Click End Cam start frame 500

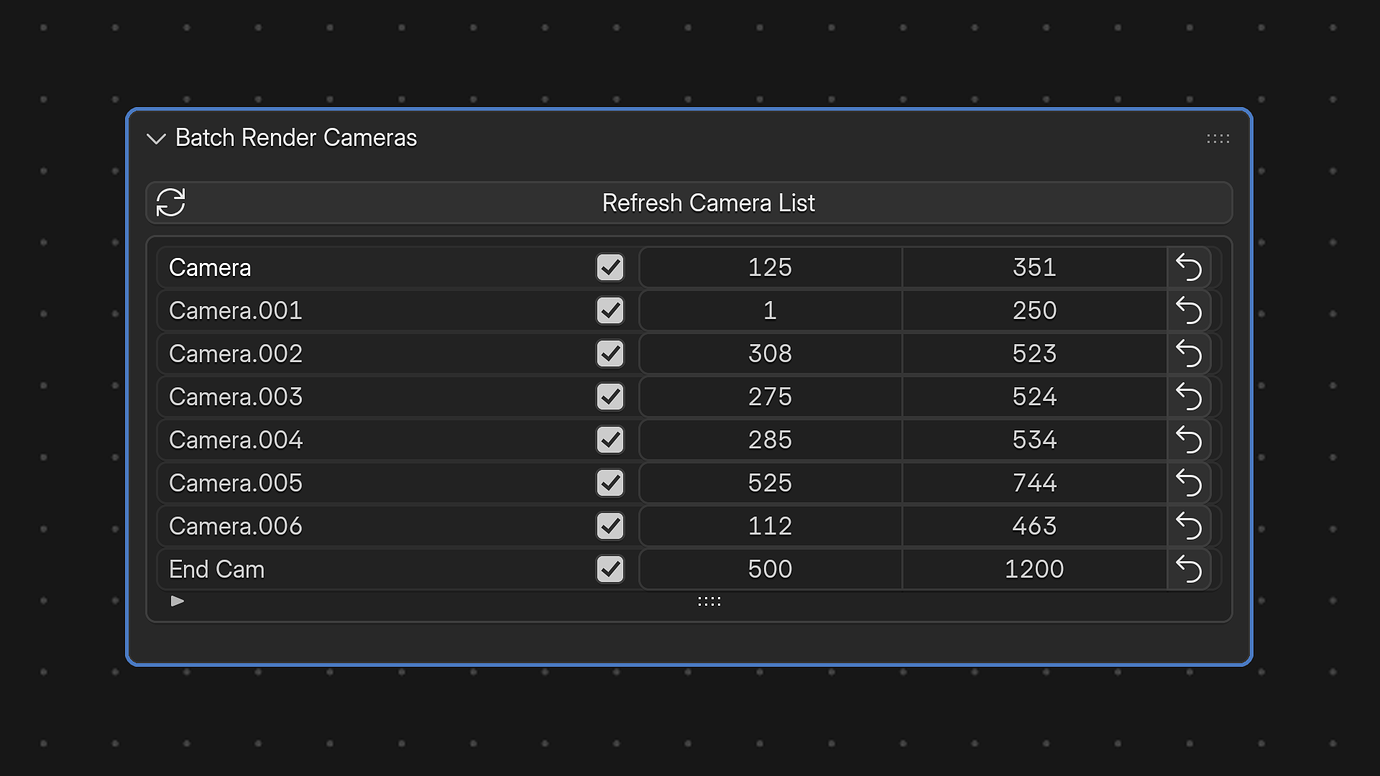[x=770, y=569]
